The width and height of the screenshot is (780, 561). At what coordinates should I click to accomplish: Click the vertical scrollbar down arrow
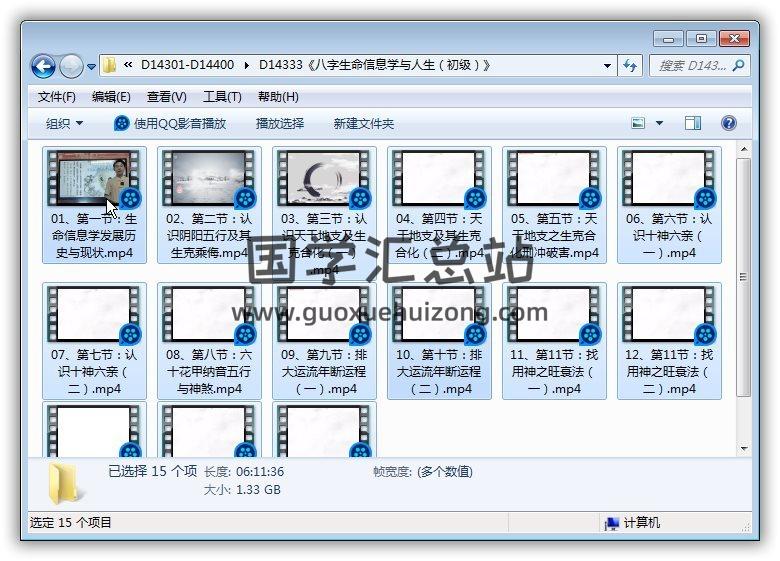[743, 449]
